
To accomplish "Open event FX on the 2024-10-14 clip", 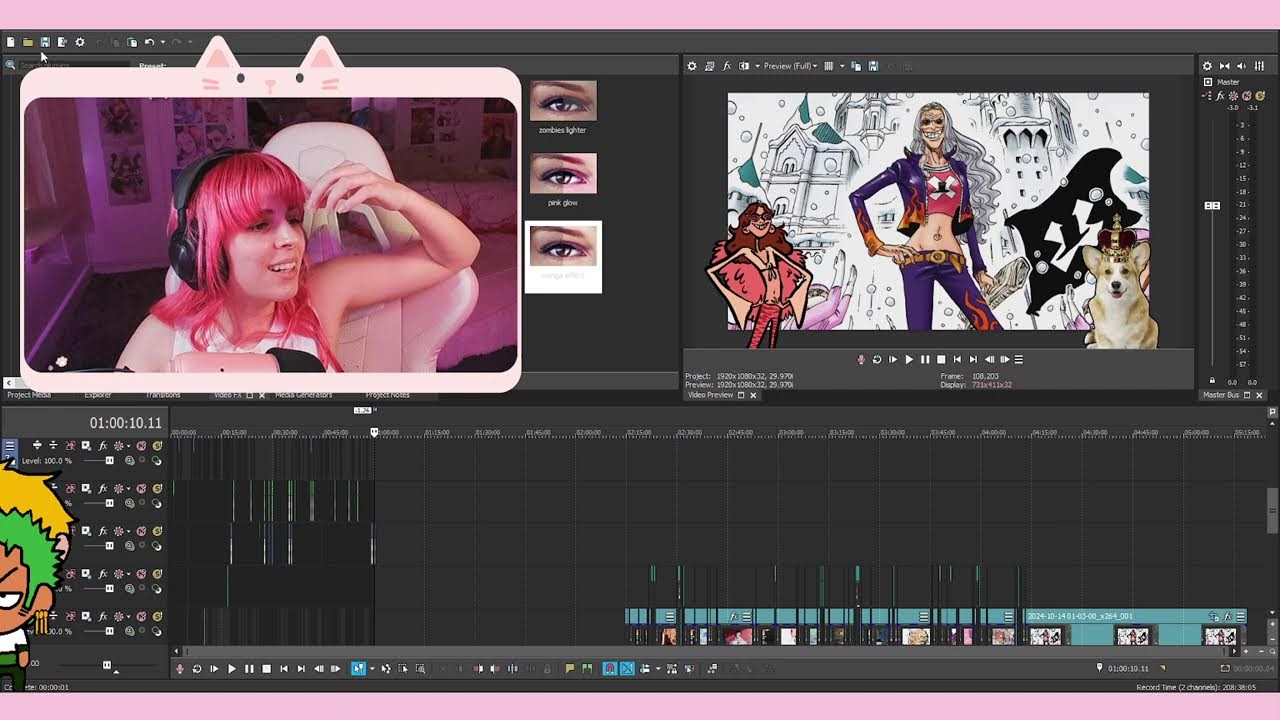I will pos(1227,617).
